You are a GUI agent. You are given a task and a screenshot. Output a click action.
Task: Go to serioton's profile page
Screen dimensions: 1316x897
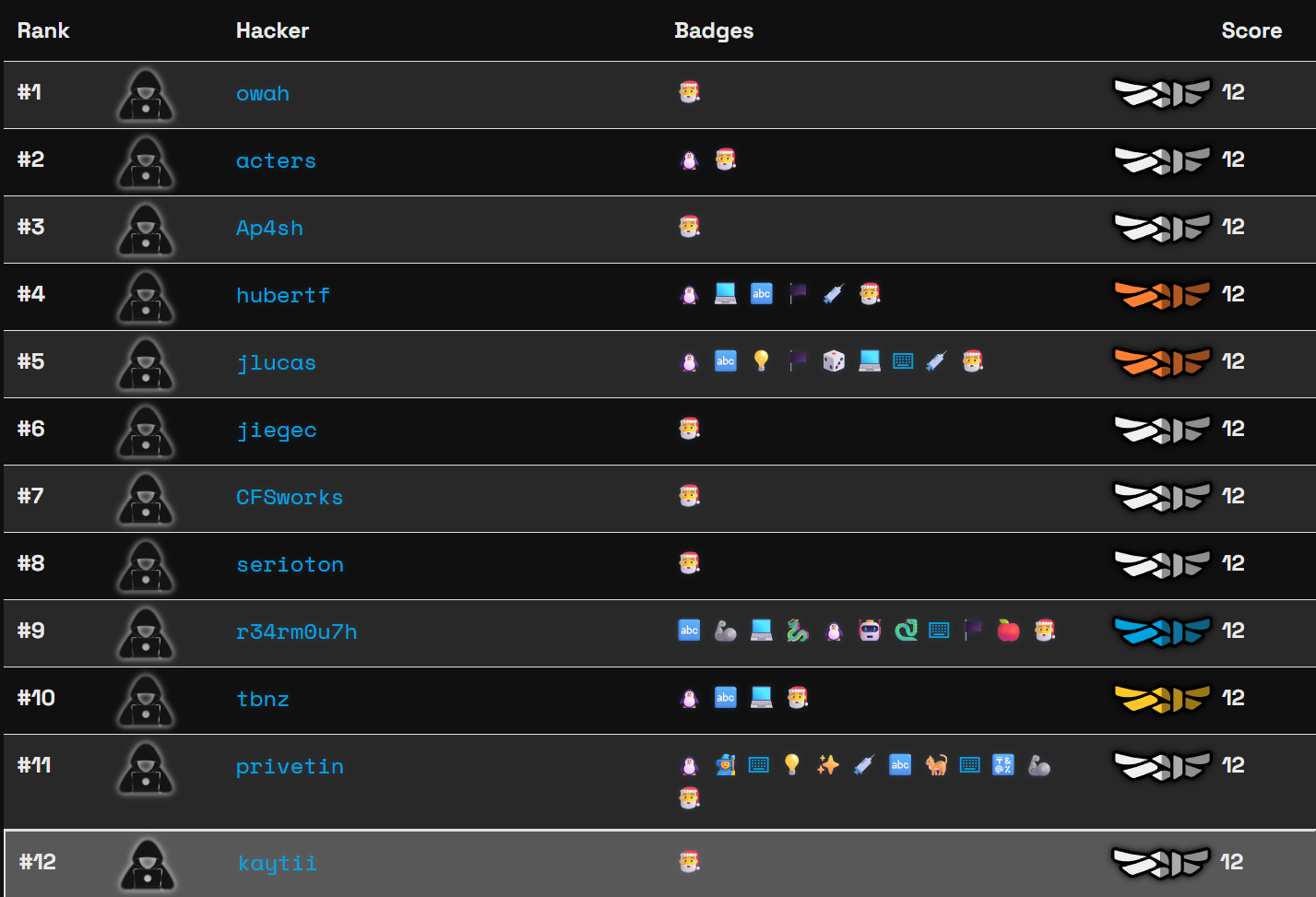(x=290, y=565)
